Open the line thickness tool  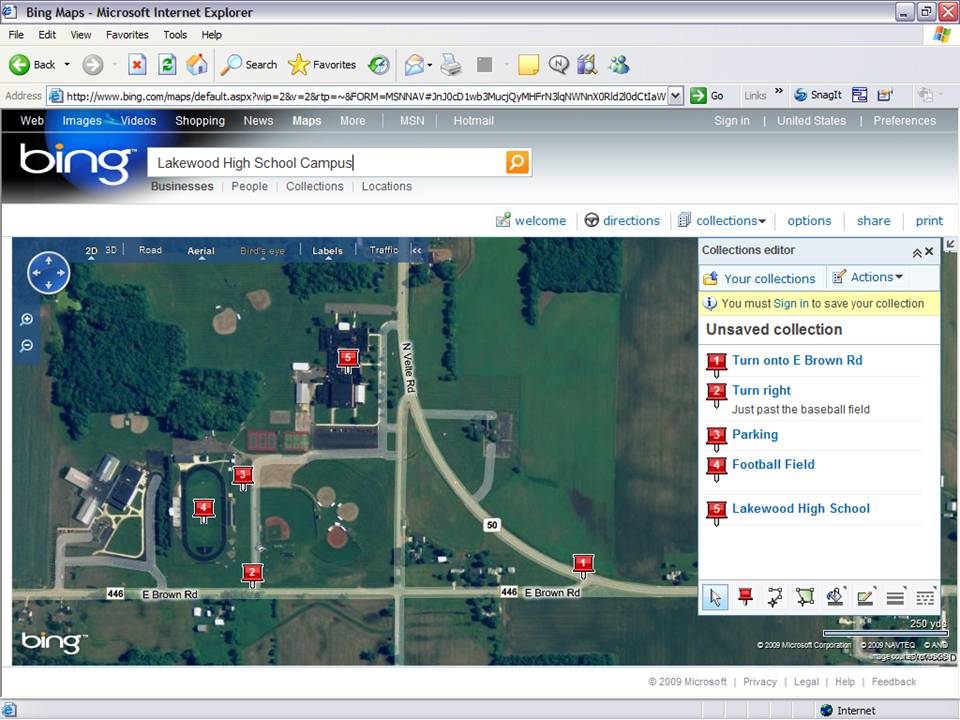click(895, 597)
